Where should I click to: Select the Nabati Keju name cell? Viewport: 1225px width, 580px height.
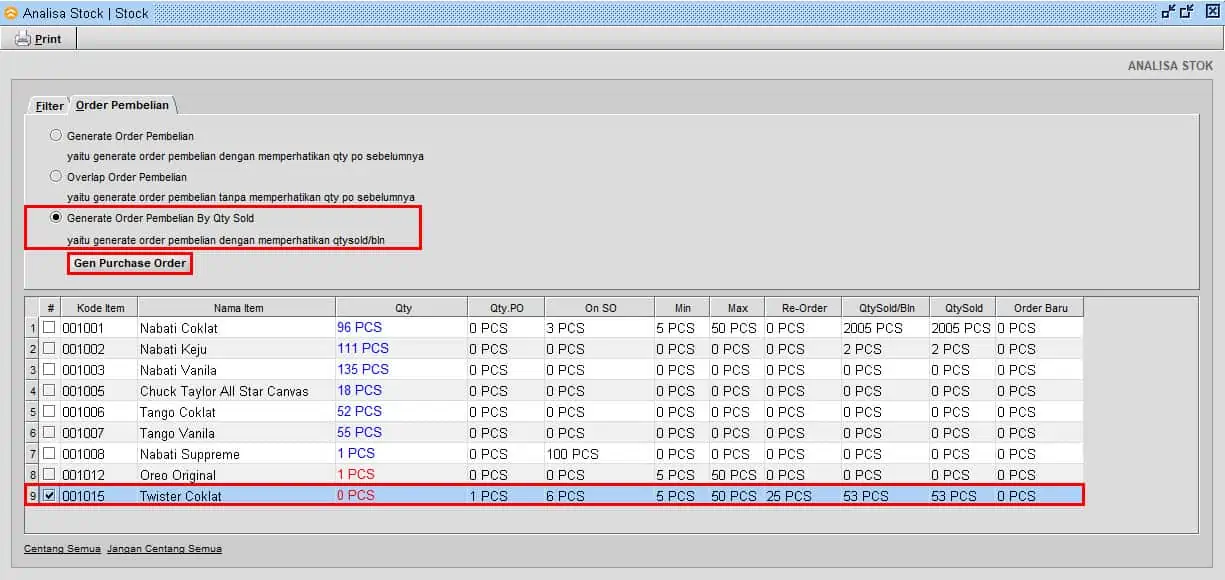click(237, 349)
